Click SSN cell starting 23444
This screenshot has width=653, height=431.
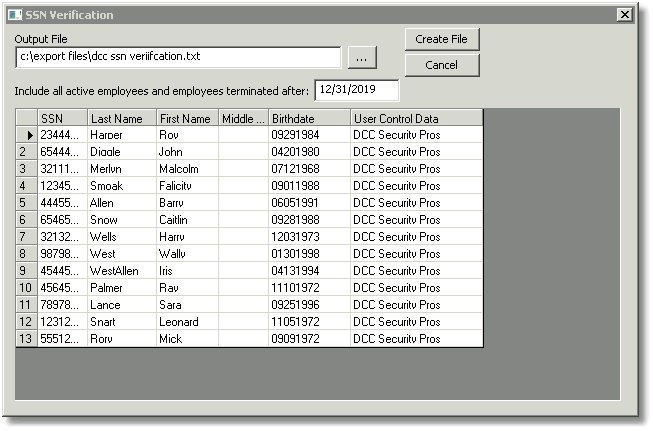[x=62, y=135]
